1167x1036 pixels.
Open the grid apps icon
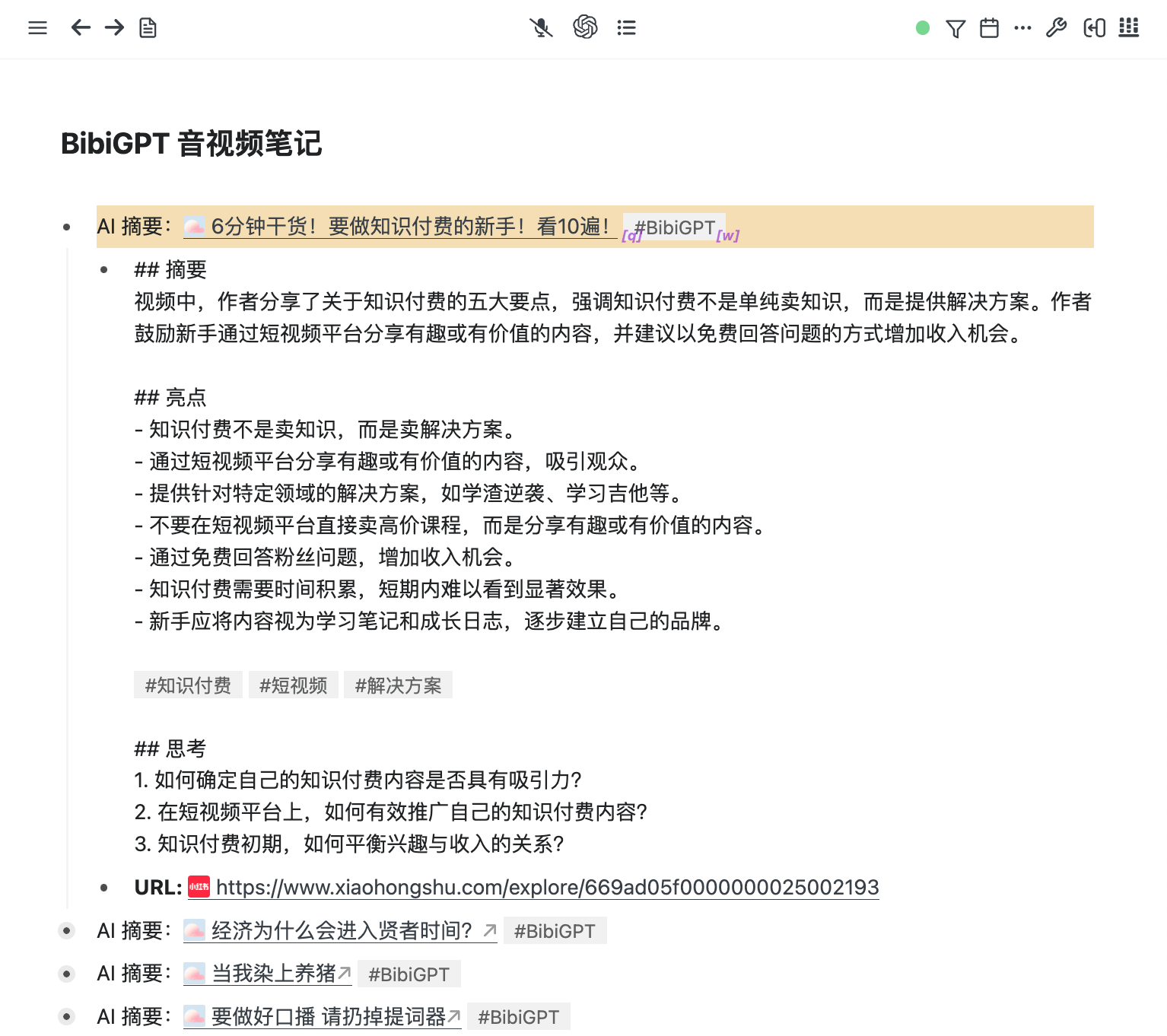coord(1128,28)
